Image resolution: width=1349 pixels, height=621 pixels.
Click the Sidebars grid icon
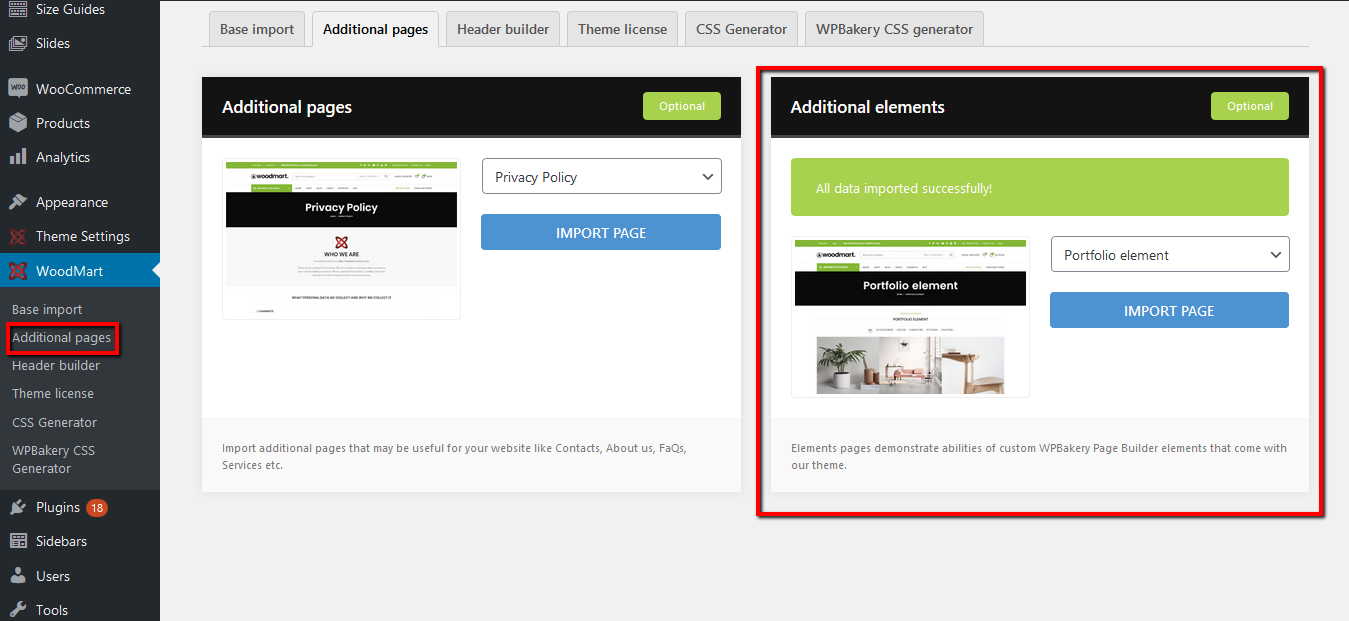click(18, 541)
